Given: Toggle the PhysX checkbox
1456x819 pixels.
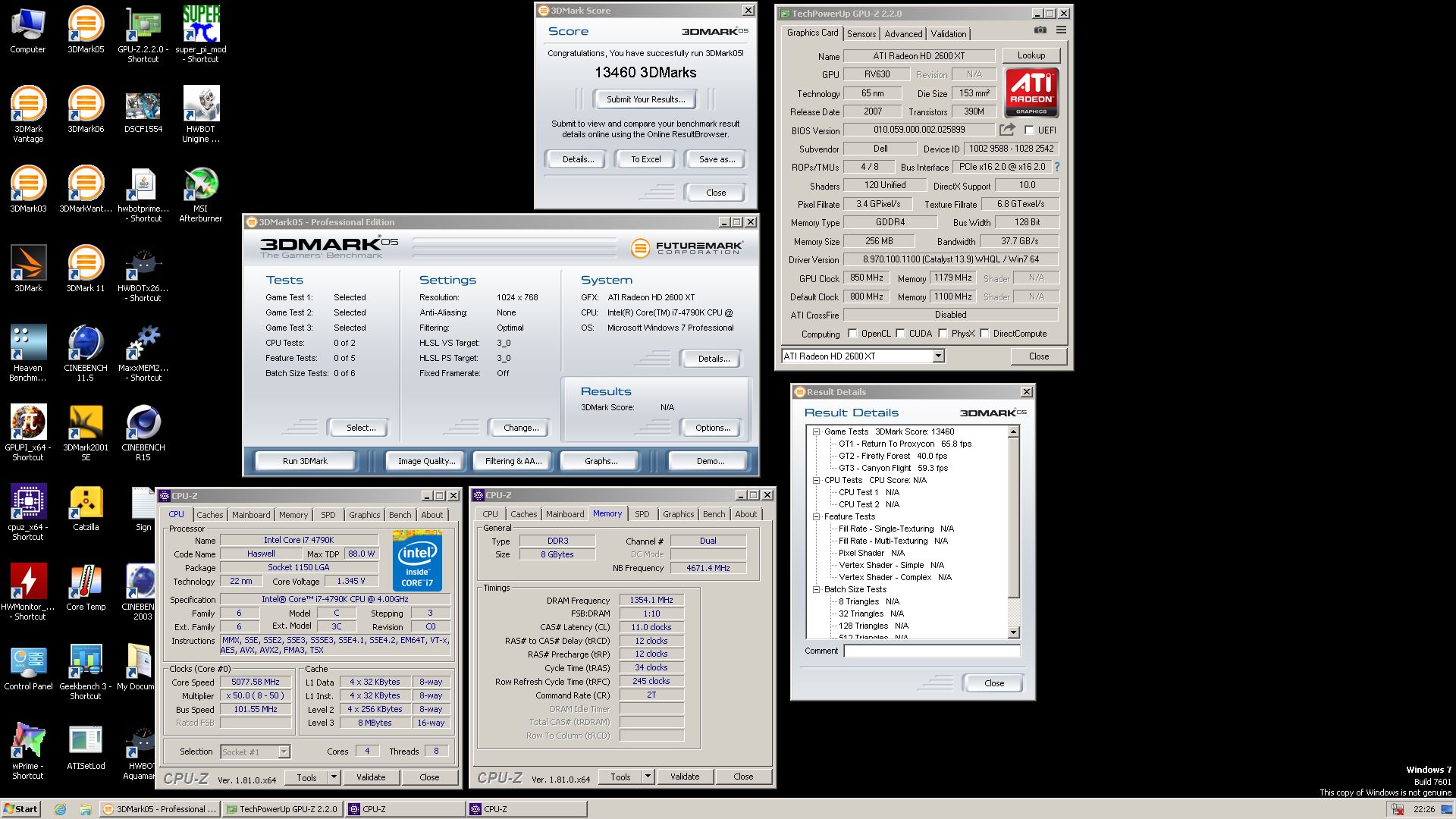Looking at the screenshot, I should [943, 334].
